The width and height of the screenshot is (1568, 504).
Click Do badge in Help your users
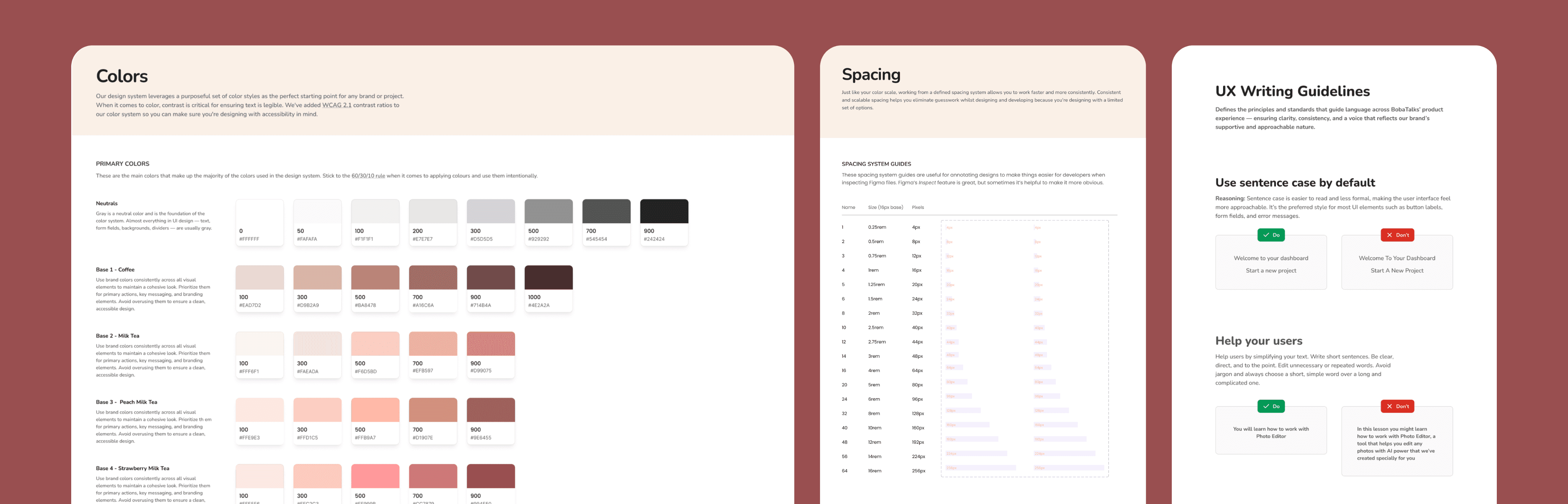[1271, 406]
